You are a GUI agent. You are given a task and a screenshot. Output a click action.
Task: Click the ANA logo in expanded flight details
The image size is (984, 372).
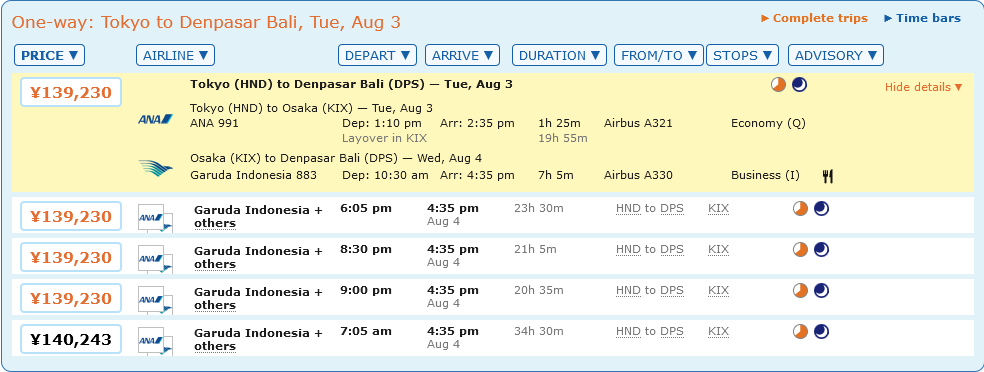tap(155, 119)
